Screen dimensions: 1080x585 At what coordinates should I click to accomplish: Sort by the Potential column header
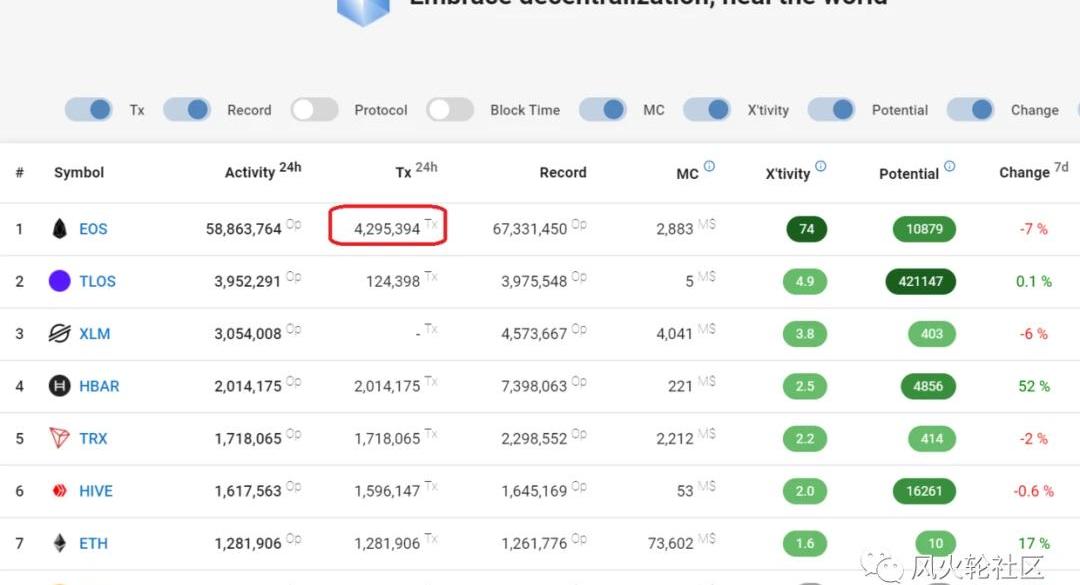click(908, 174)
